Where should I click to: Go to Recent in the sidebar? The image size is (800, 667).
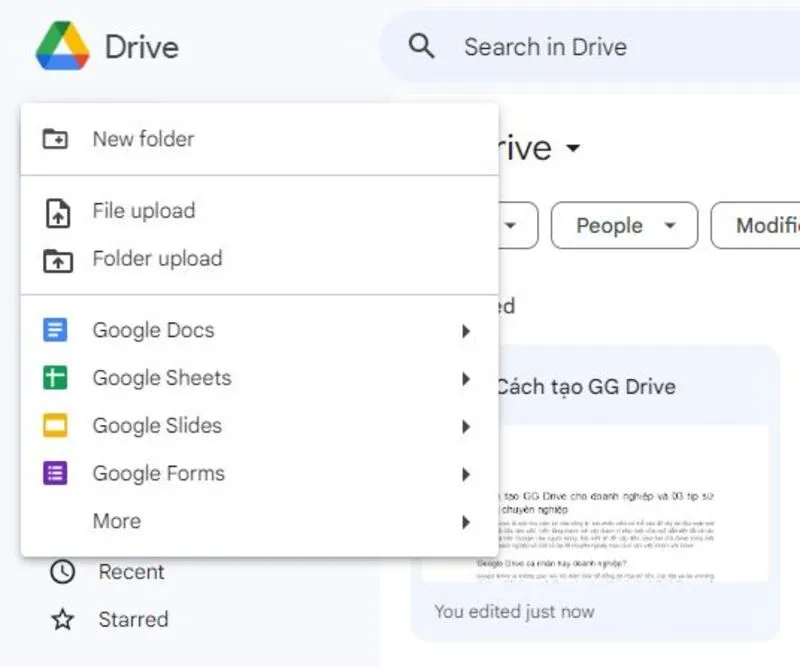[131, 572]
